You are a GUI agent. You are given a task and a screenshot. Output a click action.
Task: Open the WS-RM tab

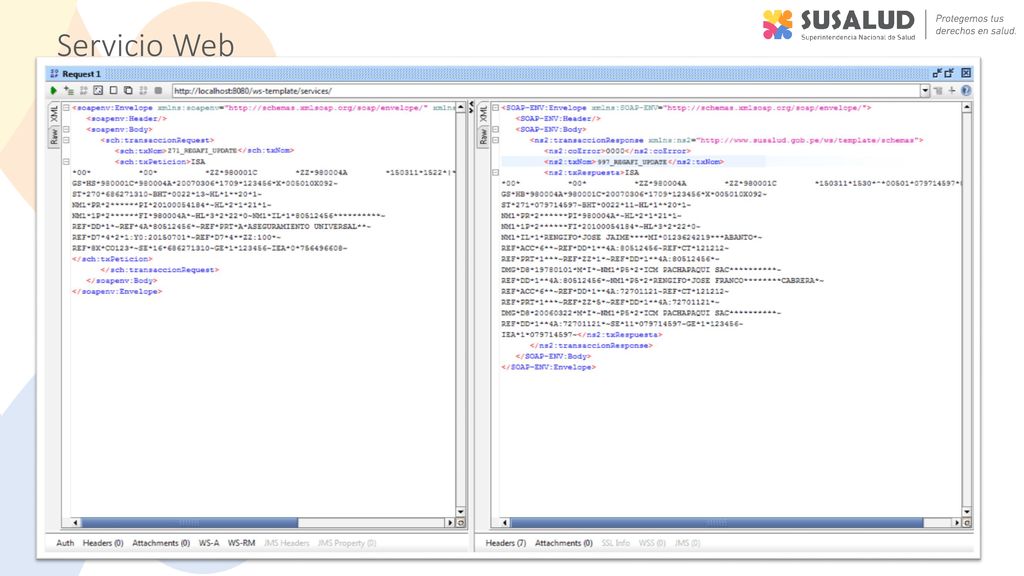(241, 543)
